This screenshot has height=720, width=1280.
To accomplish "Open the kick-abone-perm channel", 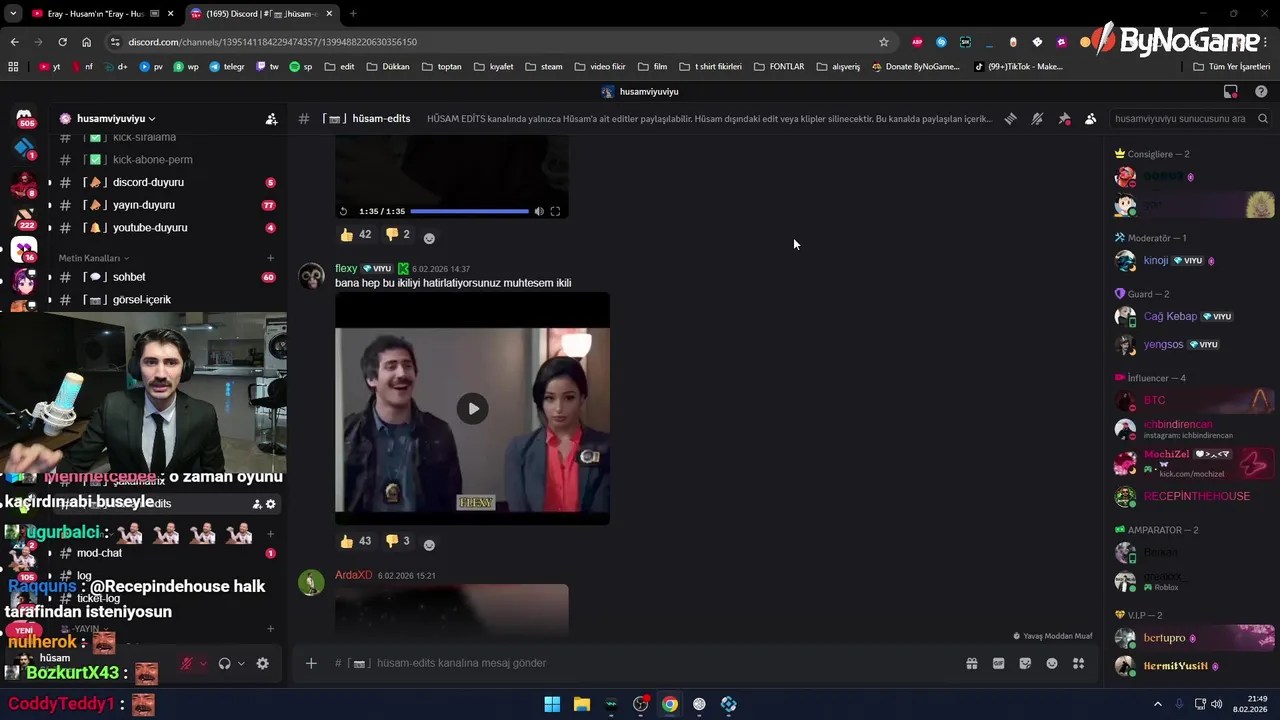I will pos(166,160).
